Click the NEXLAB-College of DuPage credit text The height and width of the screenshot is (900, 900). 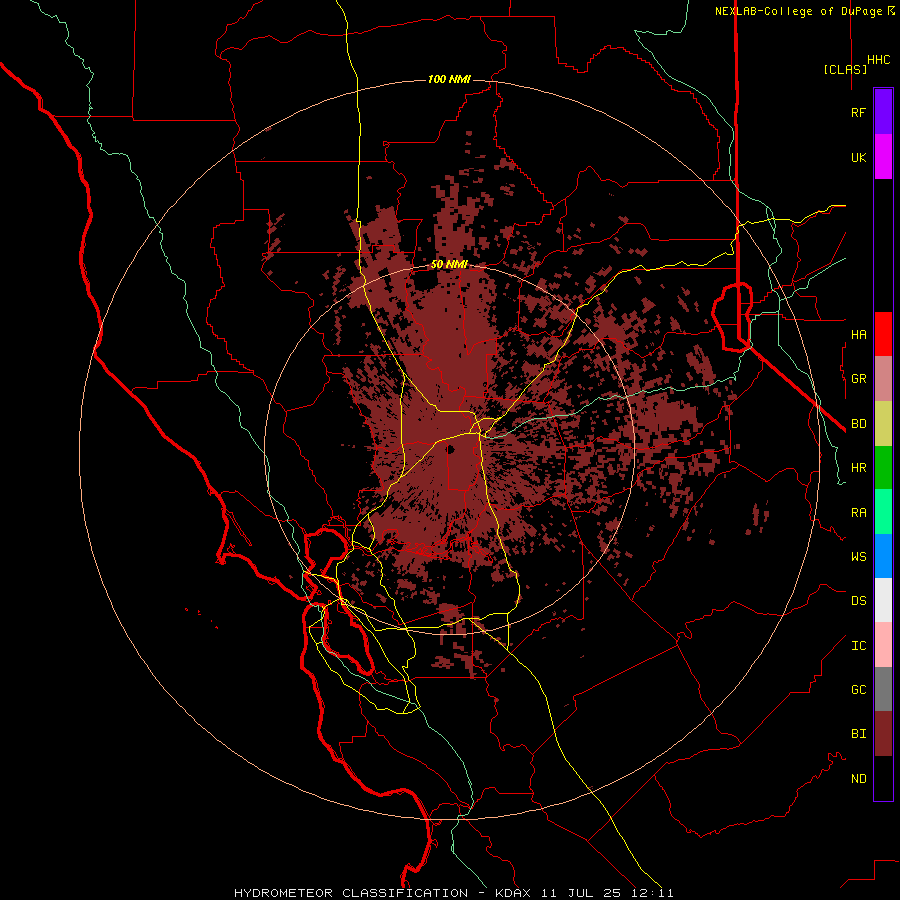tap(798, 11)
